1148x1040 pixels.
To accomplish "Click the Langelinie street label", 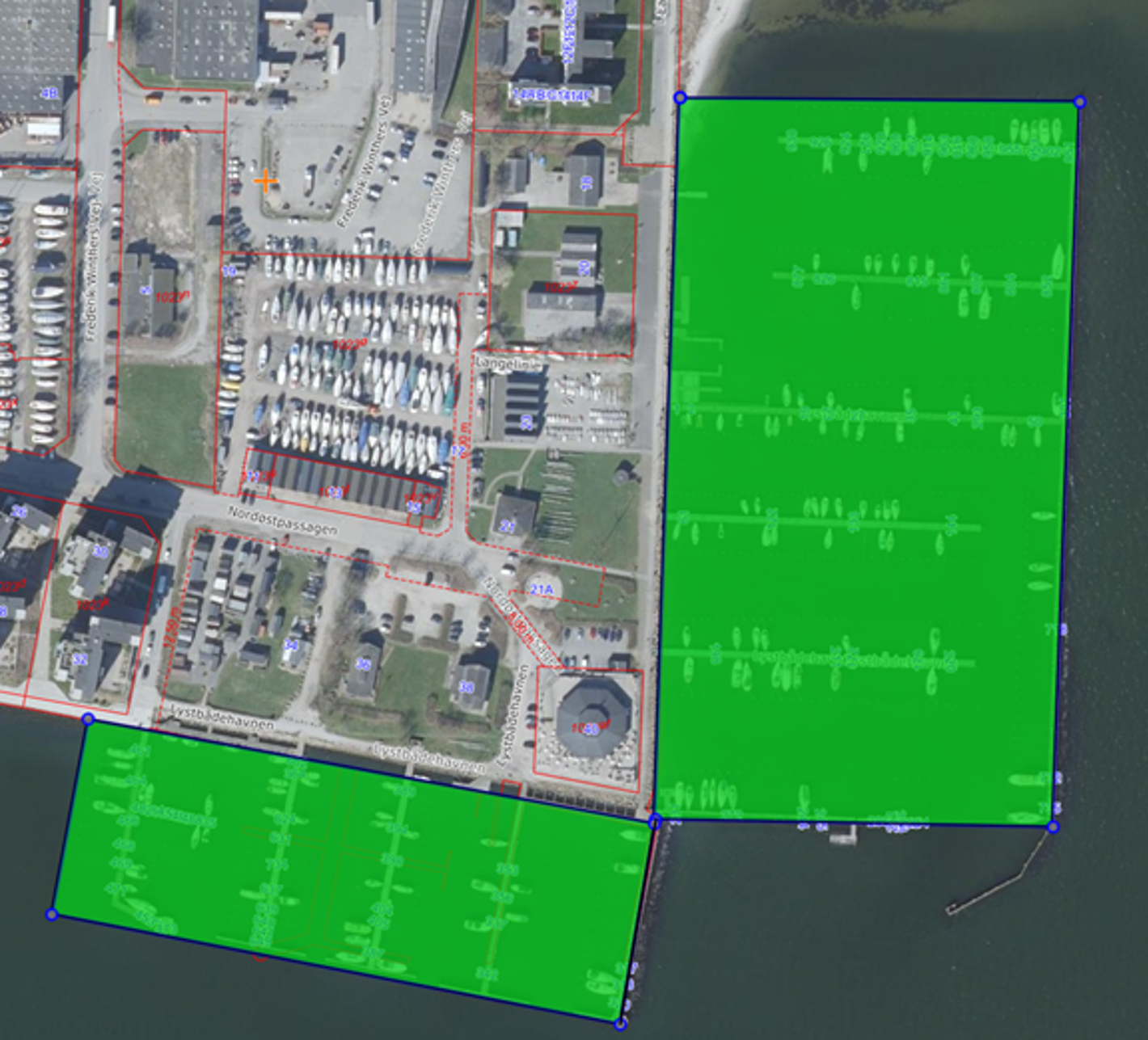I will click(x=508, y=364).
